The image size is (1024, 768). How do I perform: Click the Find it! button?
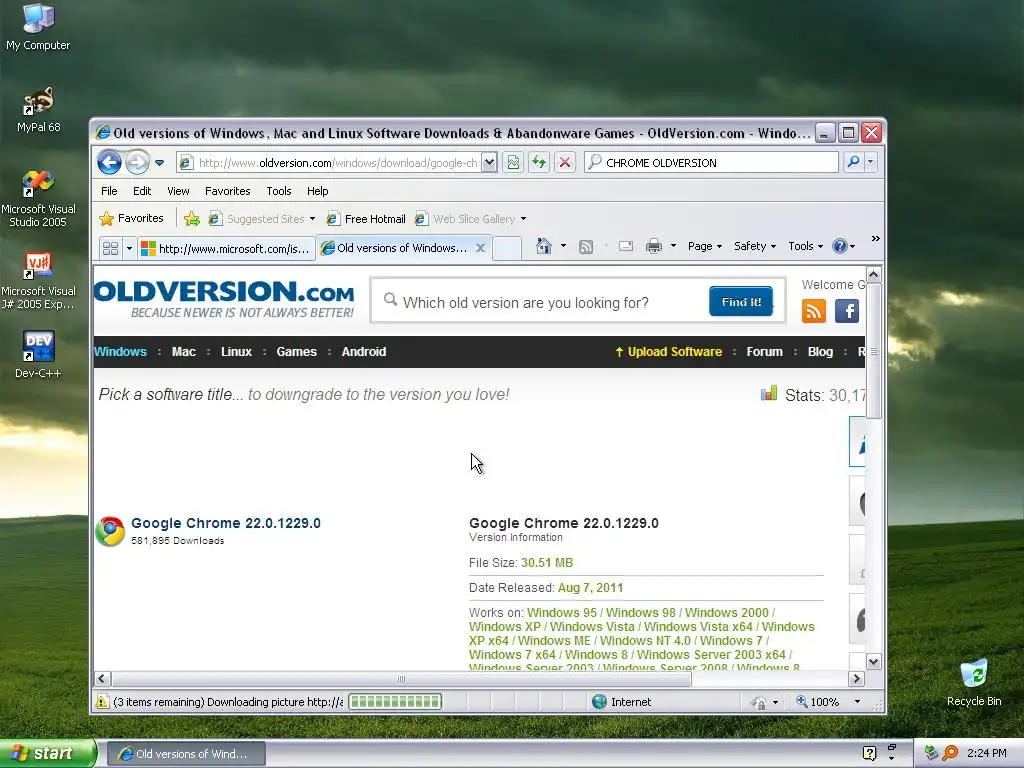coord(741,301)
